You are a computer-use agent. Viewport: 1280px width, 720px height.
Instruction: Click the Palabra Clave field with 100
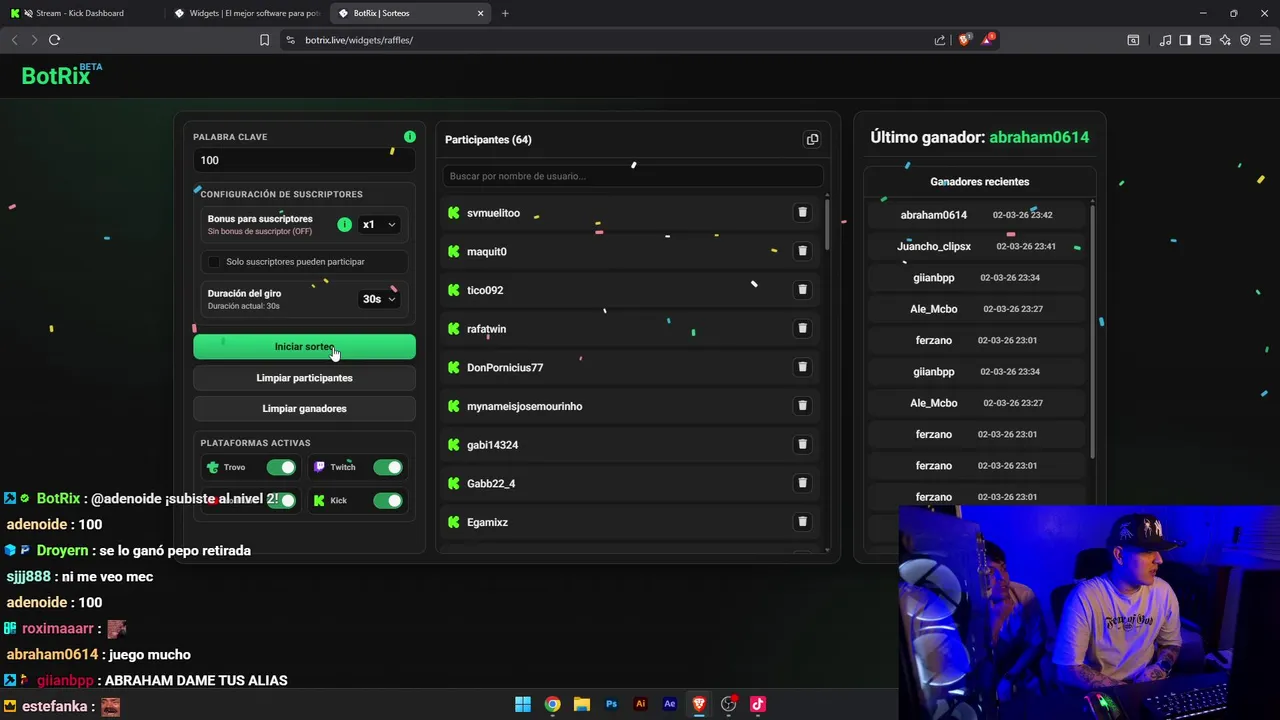point(304,160)
